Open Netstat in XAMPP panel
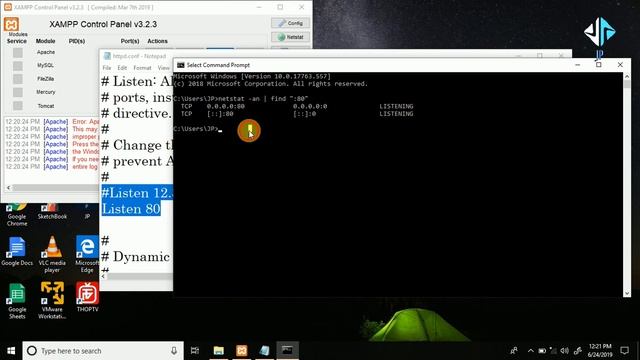This screenshot has height=360, width=640. click(x=290, y=37)
